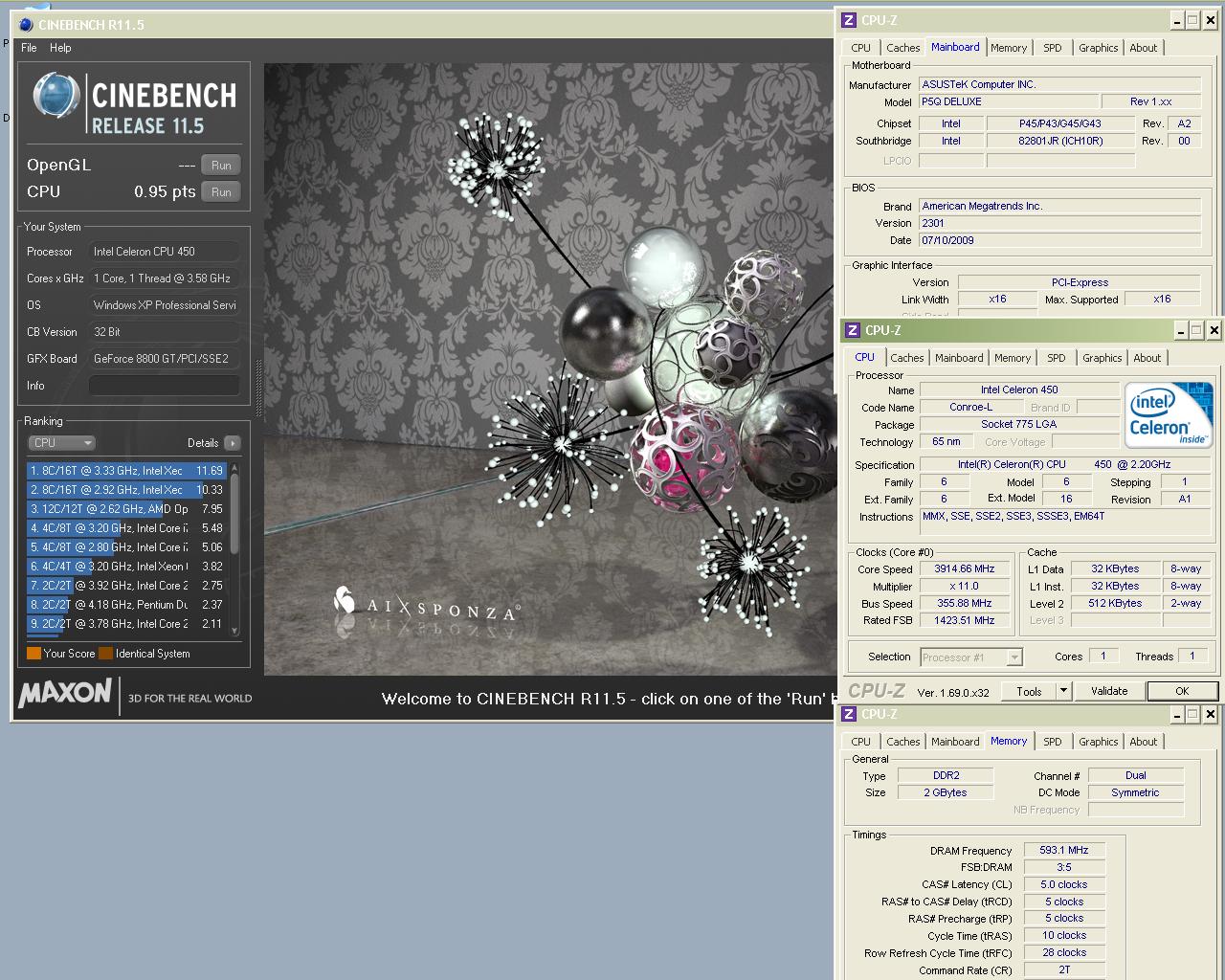Minimize the bottom CPU-Z Memory window
Viewport: 1225px width, 980px height.
(x=1178, y=714)
